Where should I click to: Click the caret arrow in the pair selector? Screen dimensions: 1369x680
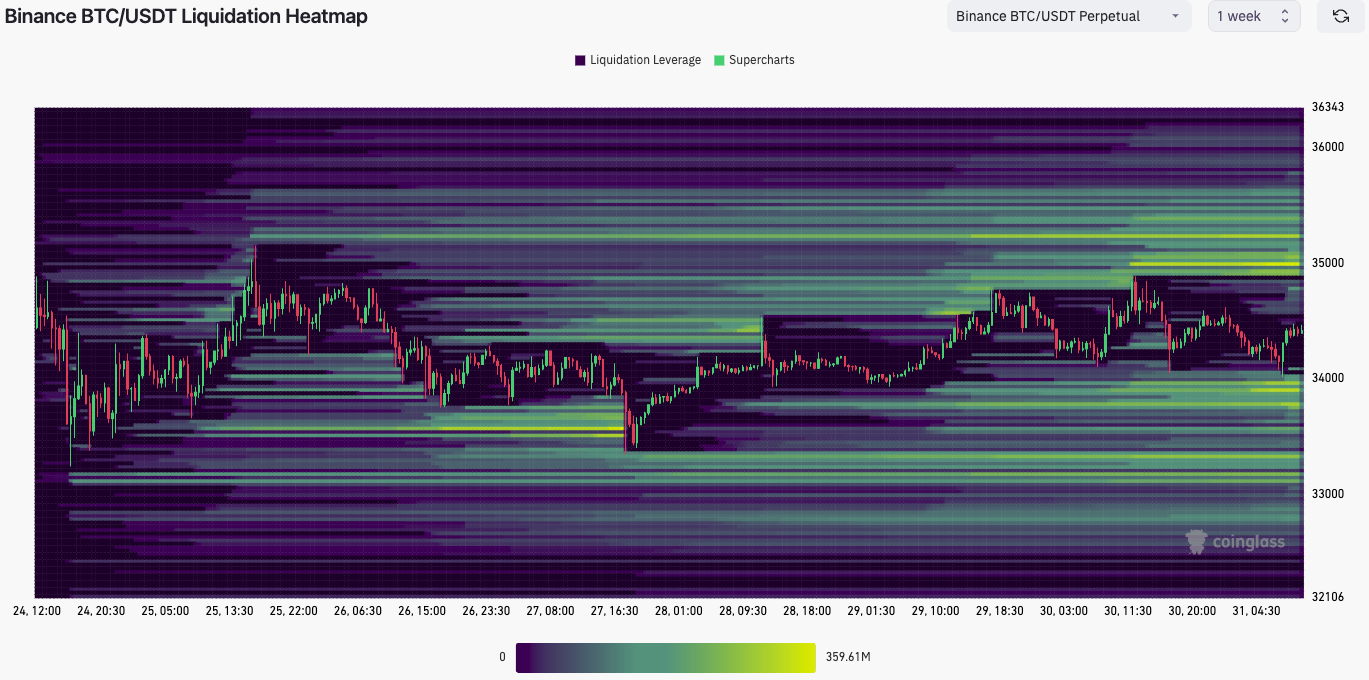1174,16
